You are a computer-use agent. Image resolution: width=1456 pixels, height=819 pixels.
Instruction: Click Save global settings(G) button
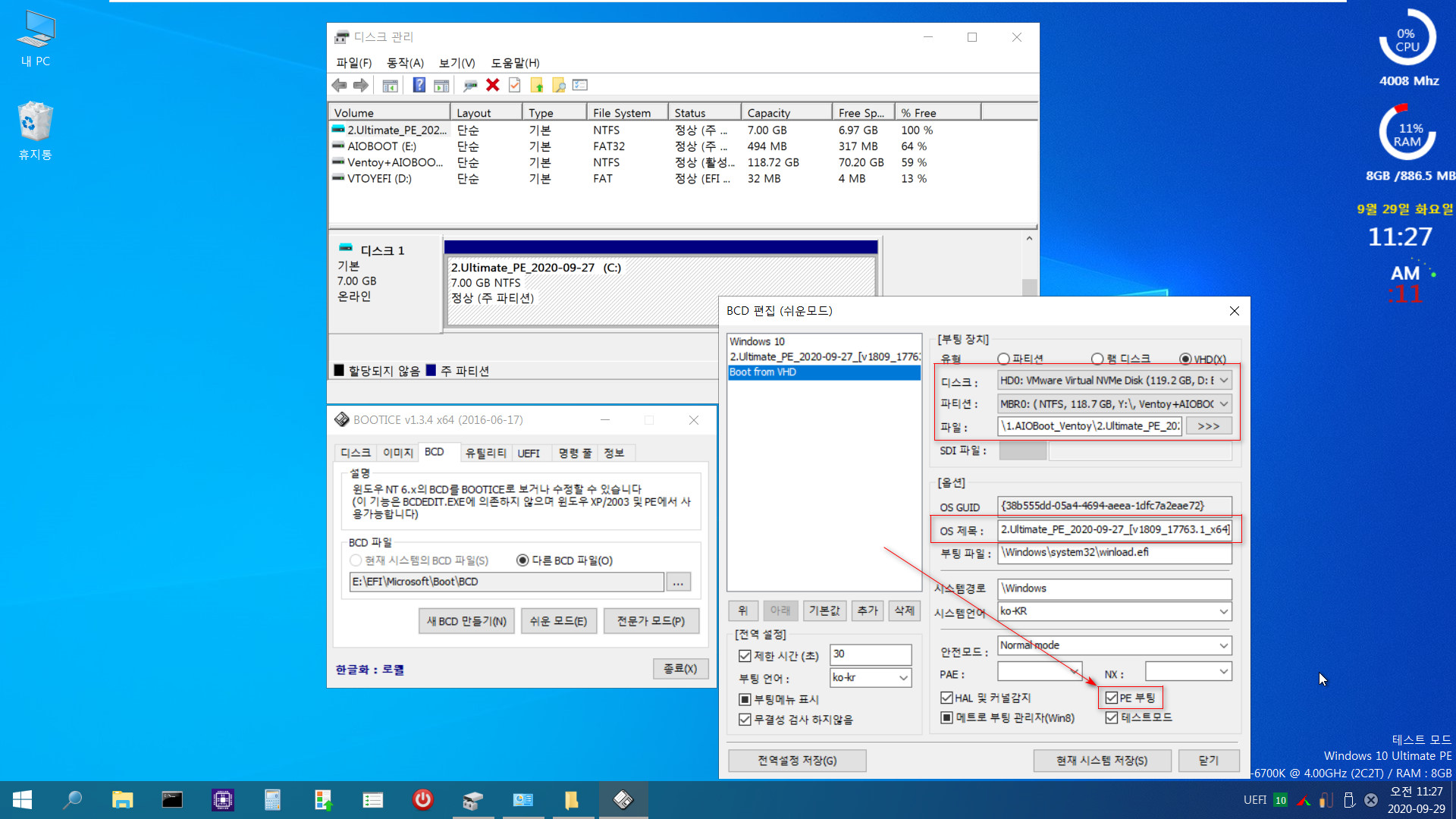click(x=797, y=761)
